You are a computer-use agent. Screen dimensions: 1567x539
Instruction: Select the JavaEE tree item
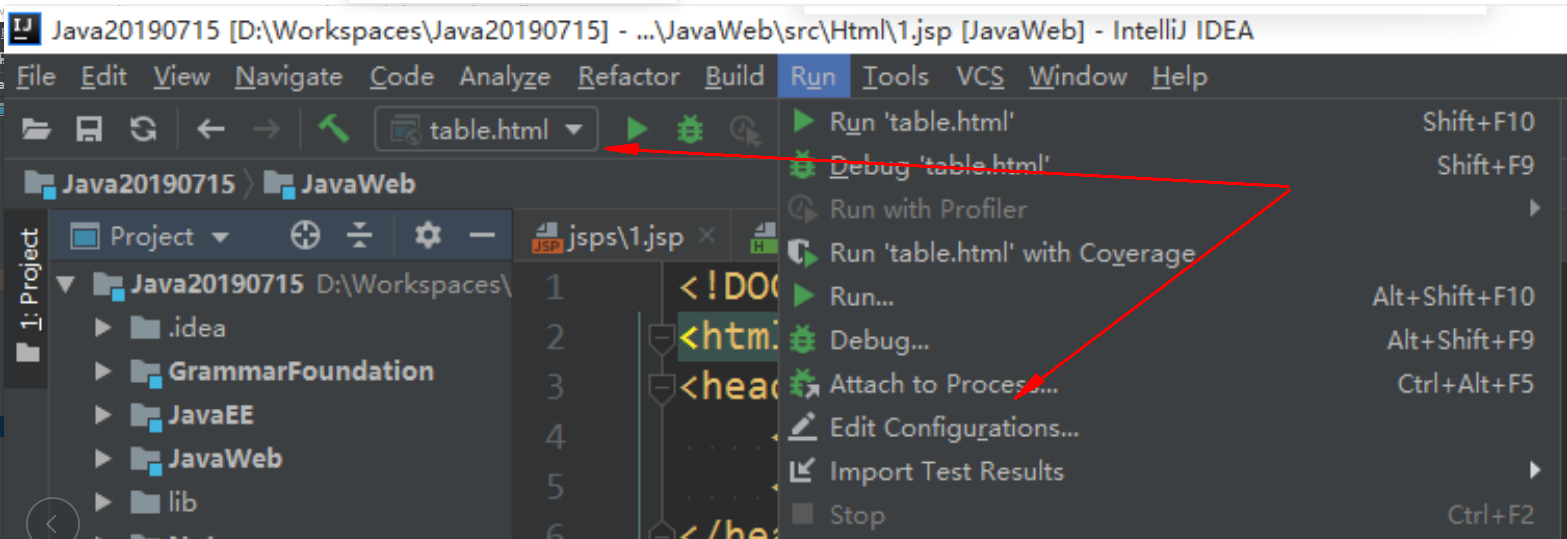pyautogui.click(x=193, y=415)
